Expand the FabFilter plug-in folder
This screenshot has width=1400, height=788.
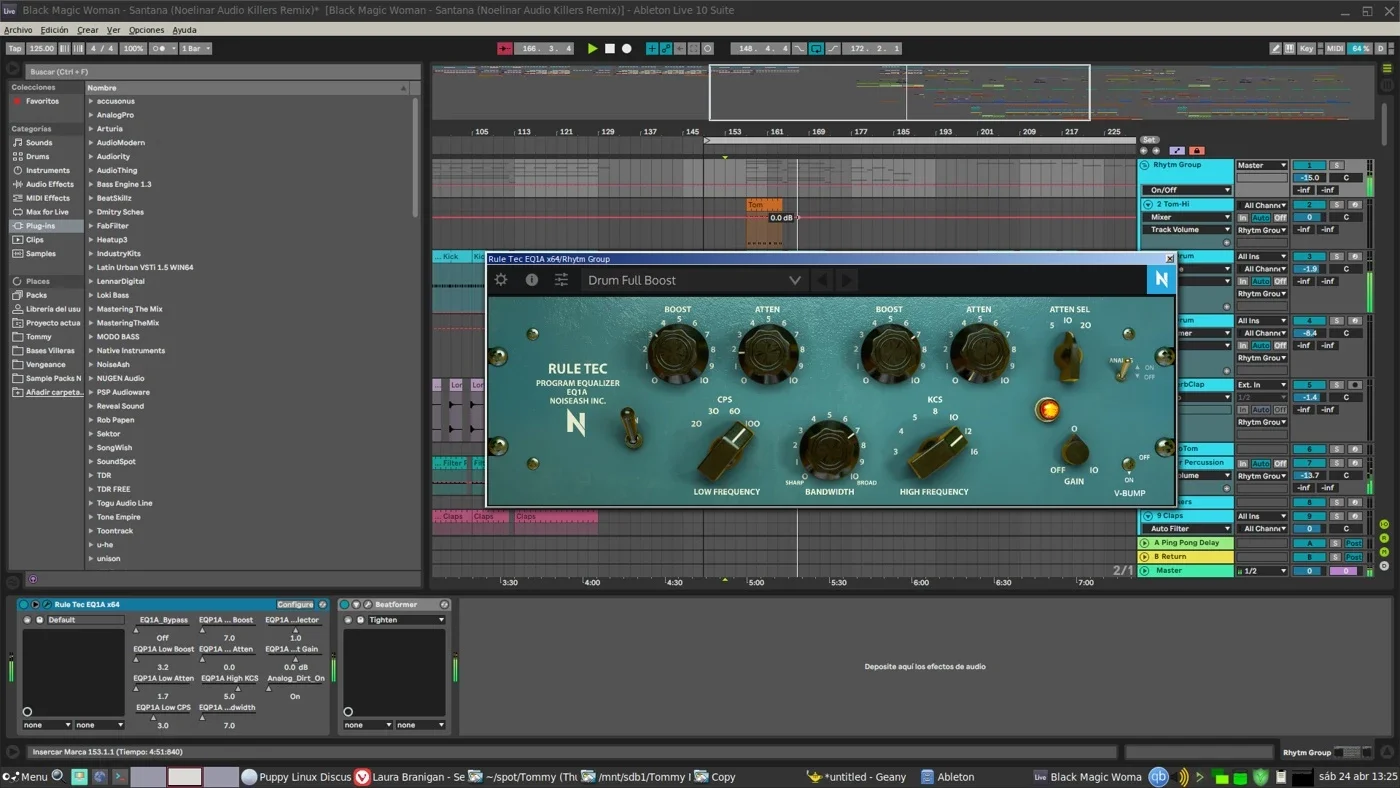[x=111, y=226]
